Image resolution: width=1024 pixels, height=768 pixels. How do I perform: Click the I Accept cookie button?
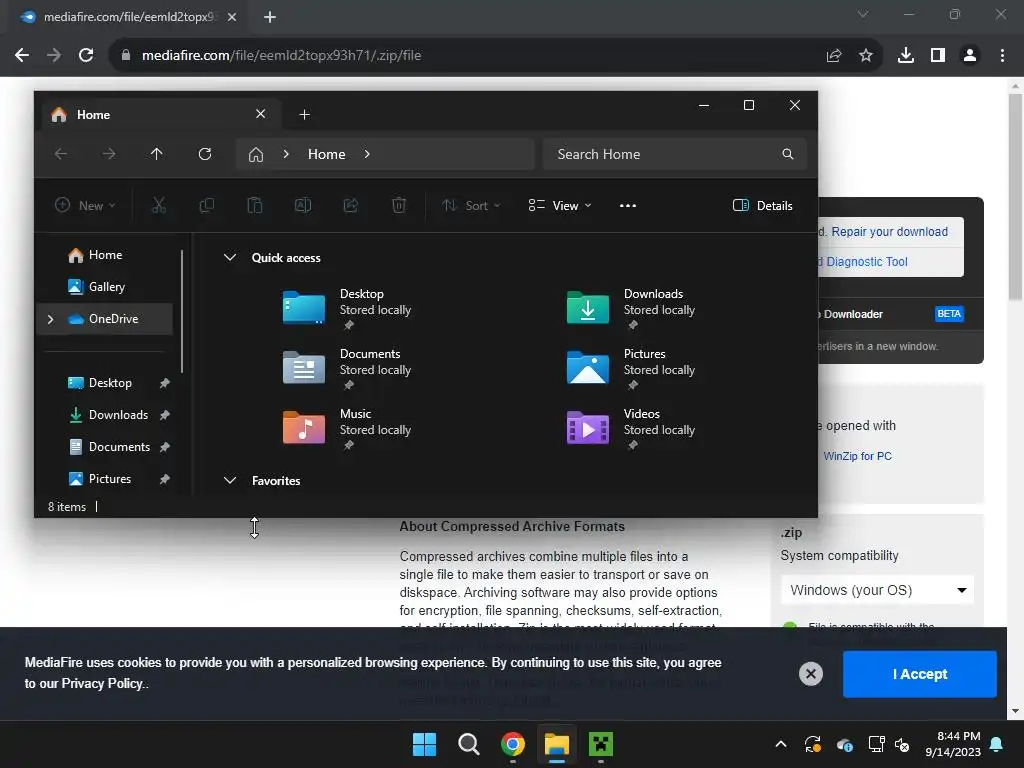[x=920, y=674]
